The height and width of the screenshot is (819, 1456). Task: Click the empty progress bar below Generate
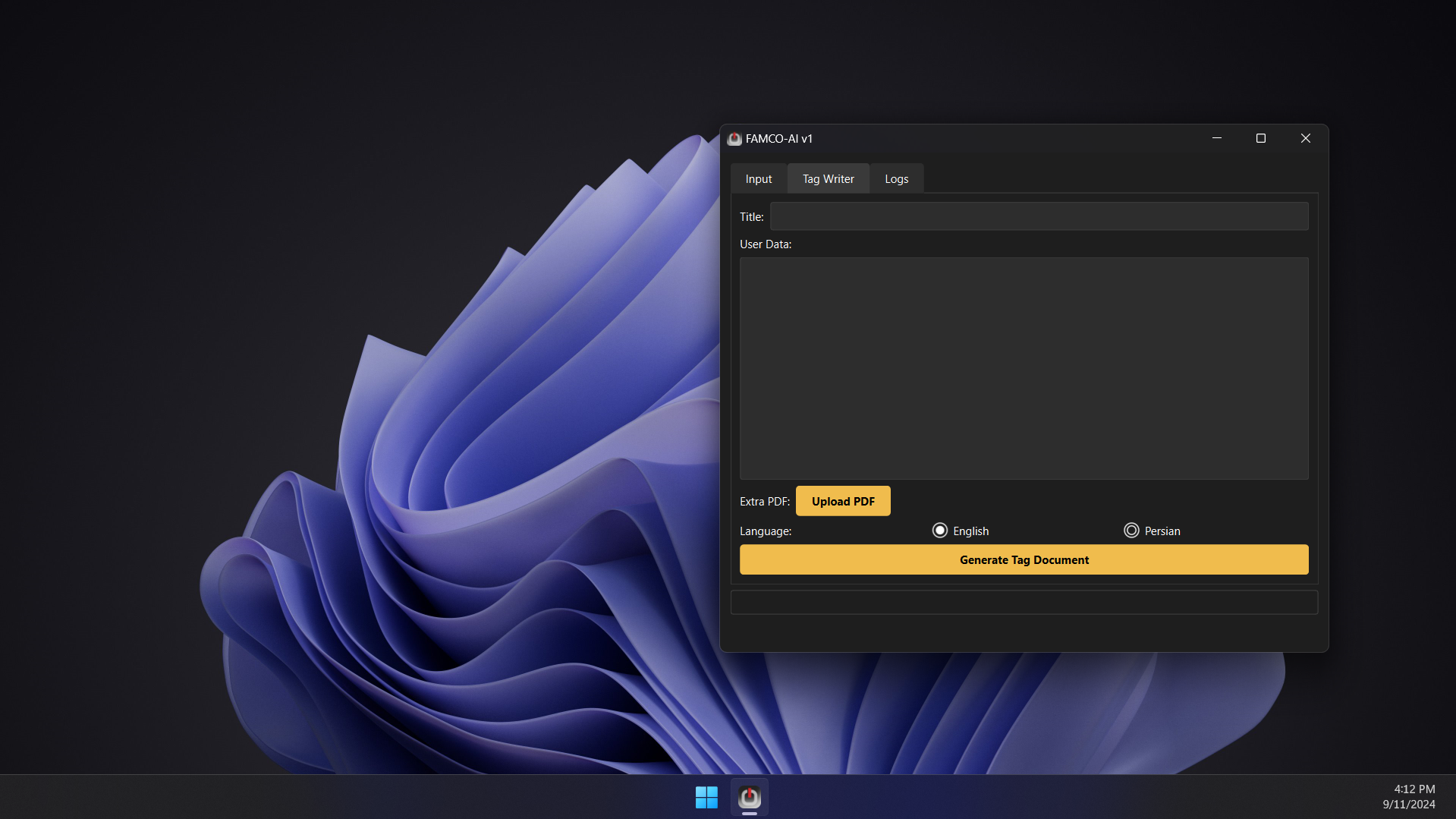[1024, 603]
